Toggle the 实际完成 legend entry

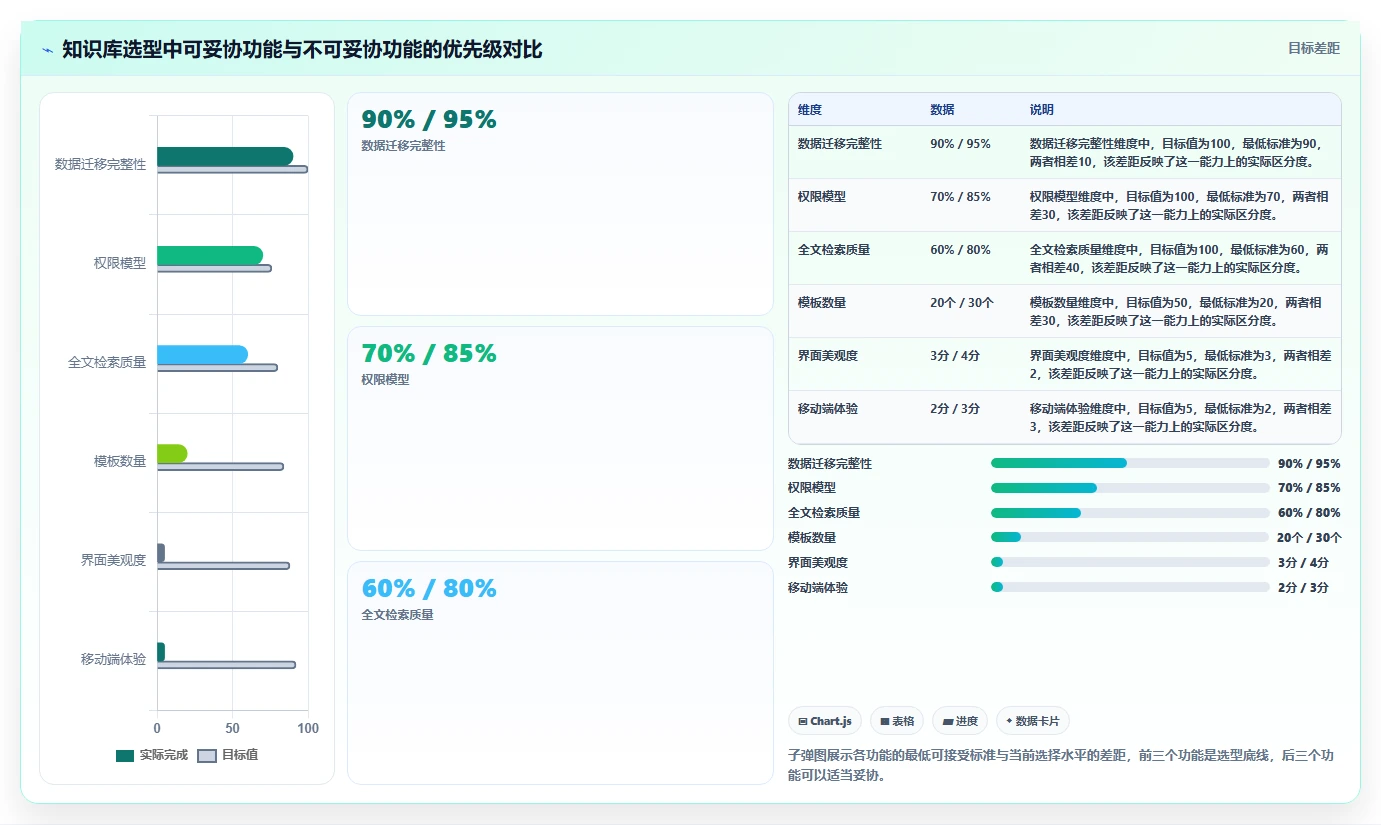152,755
